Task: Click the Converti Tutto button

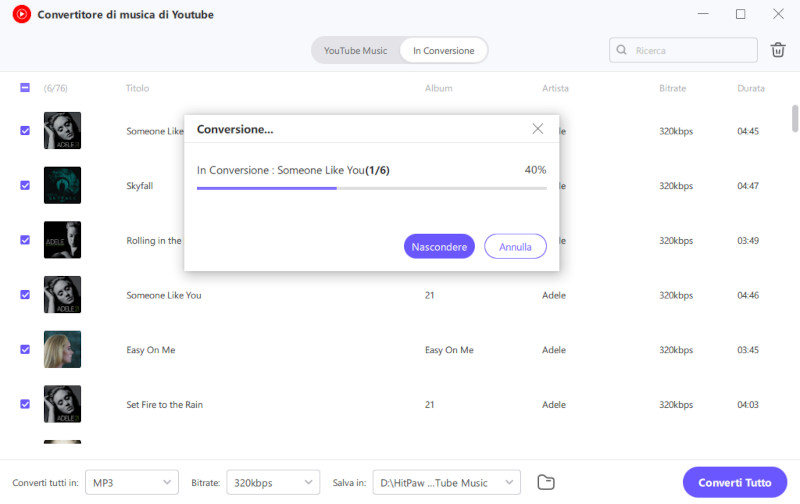Action: (735, 482)
